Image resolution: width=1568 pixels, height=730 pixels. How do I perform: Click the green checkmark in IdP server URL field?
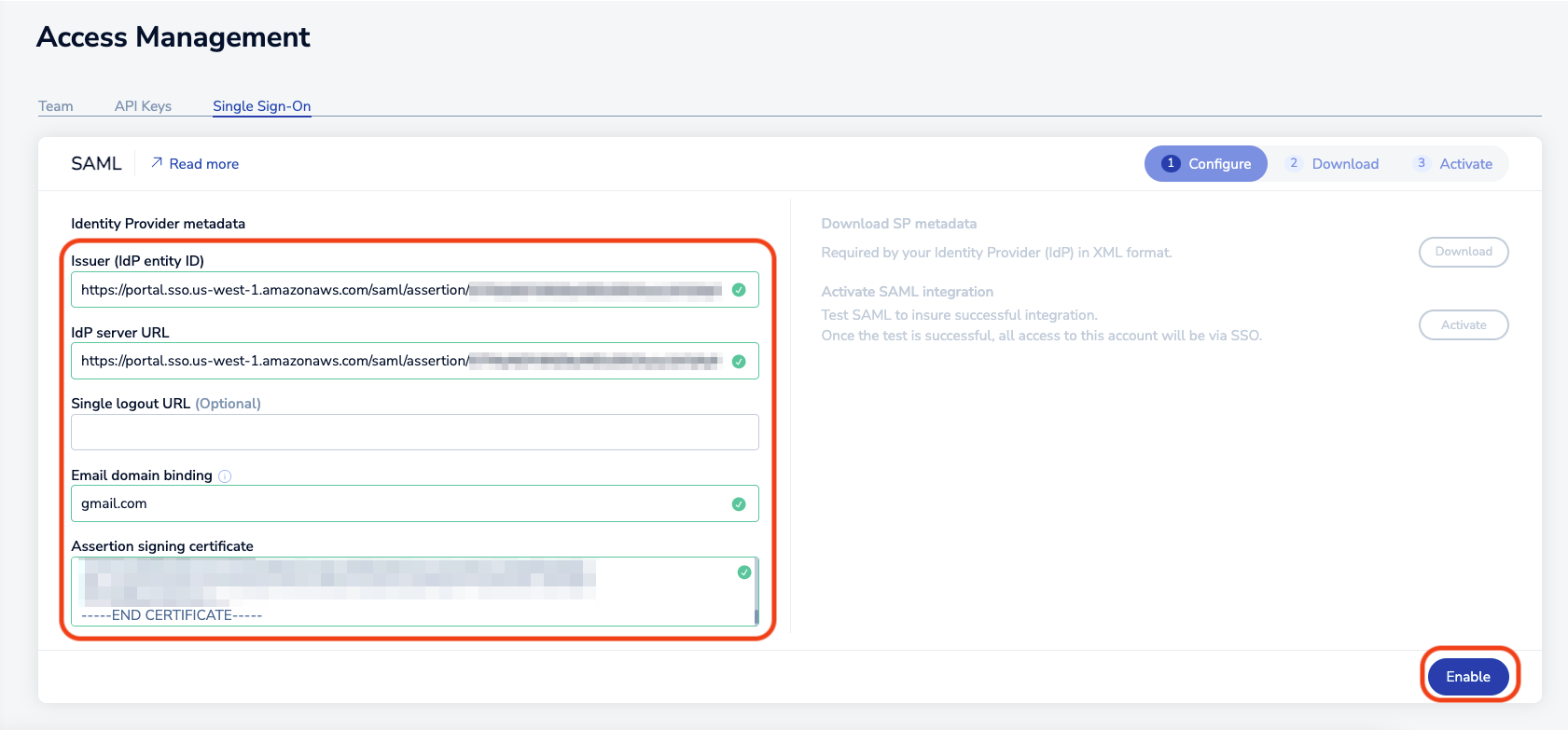(739, 362)
